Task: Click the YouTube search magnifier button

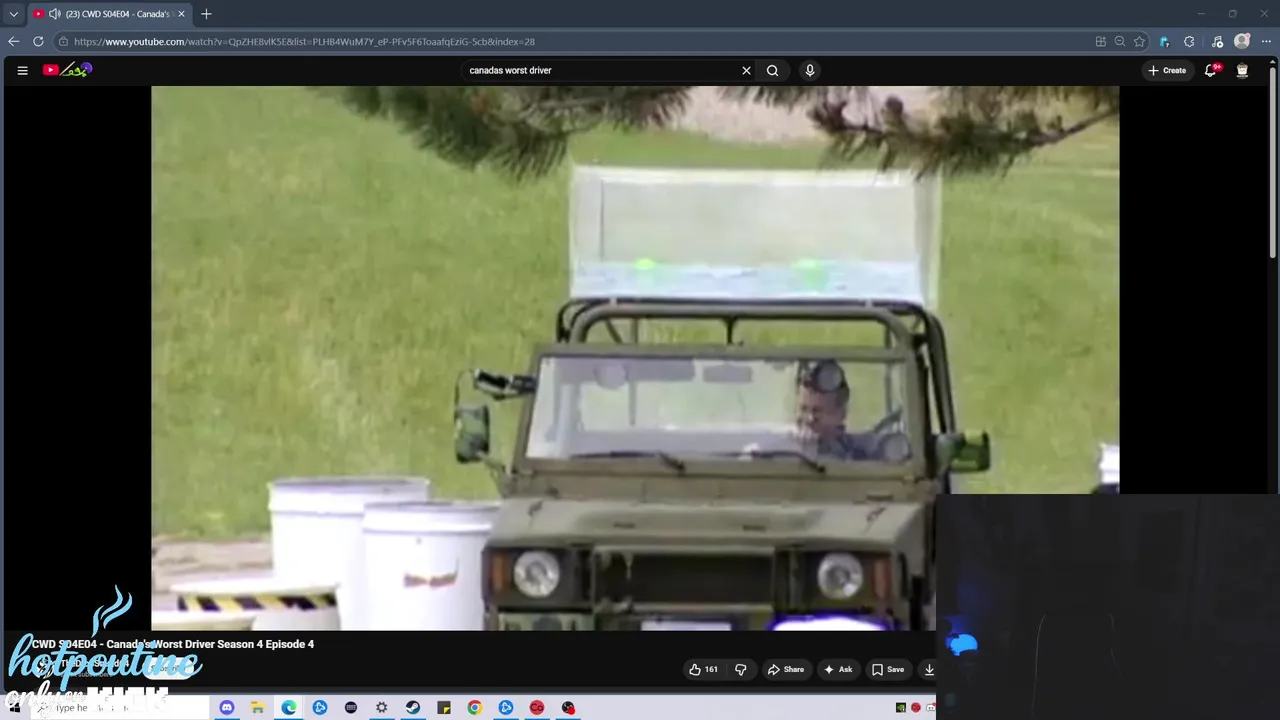Action: coord(772,70)
